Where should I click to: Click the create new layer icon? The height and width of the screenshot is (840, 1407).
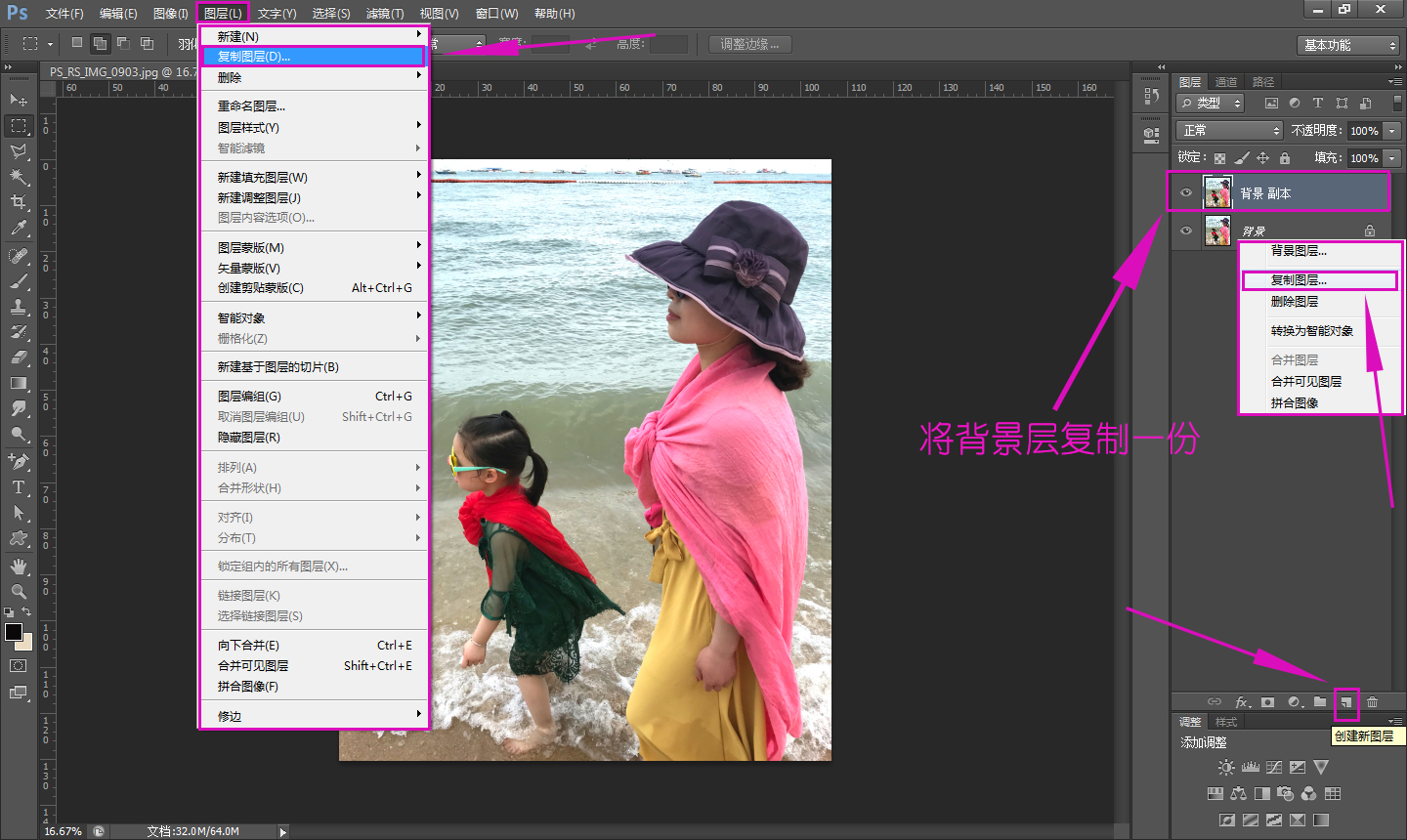(x=1346, y=701)
